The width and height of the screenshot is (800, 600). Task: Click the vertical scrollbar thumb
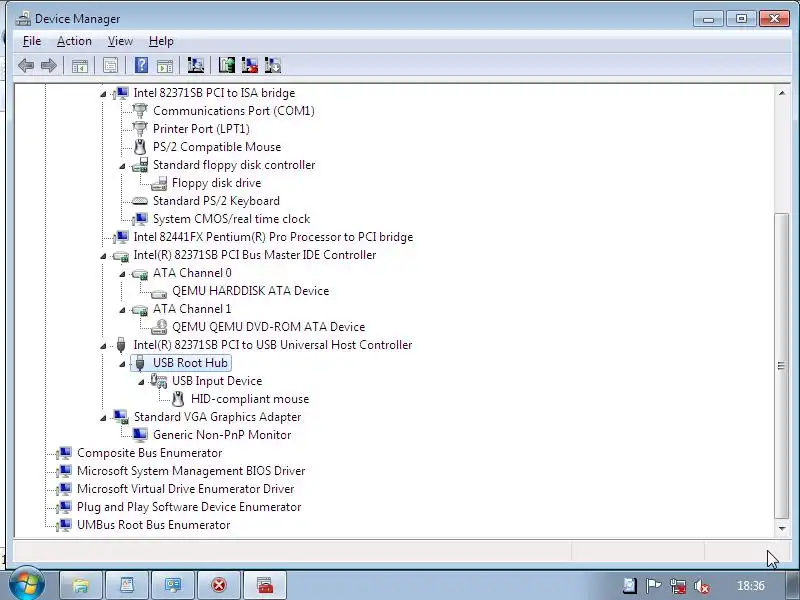point(782,366)
